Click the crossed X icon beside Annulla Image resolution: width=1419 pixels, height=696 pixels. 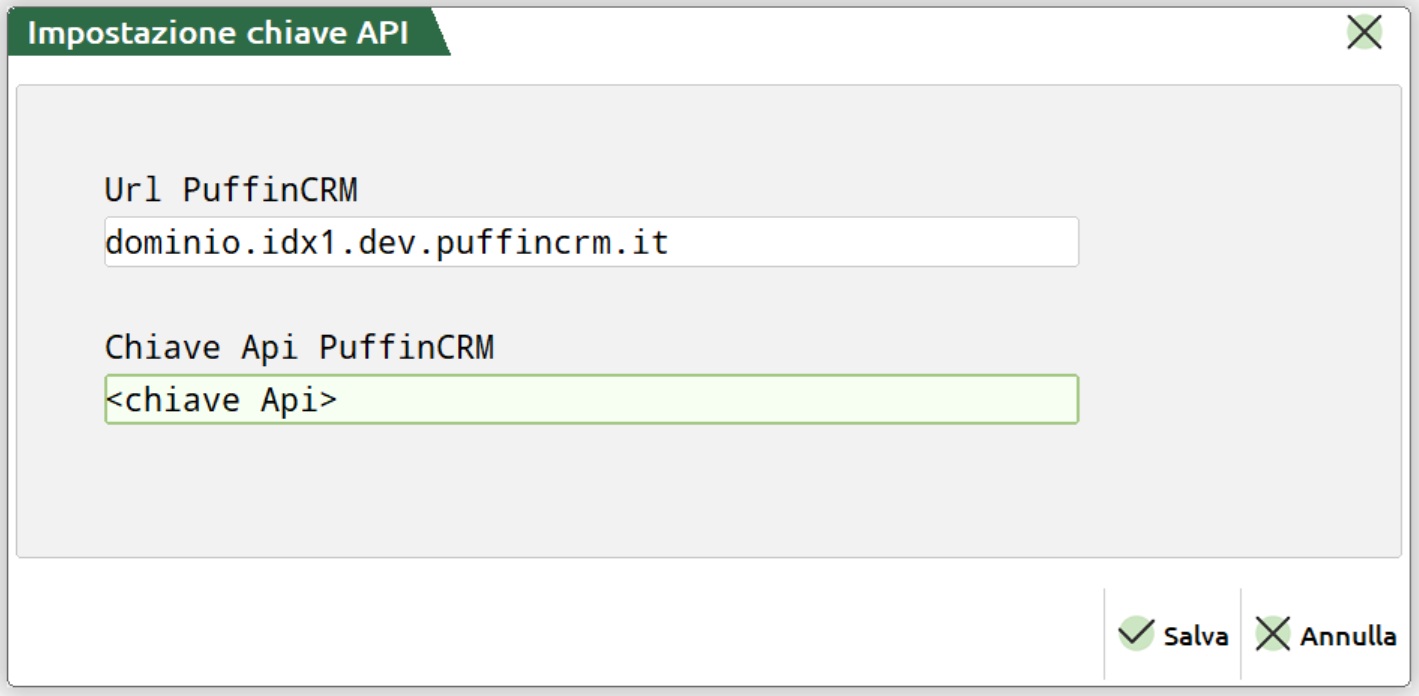click(x=1273, y=634)
